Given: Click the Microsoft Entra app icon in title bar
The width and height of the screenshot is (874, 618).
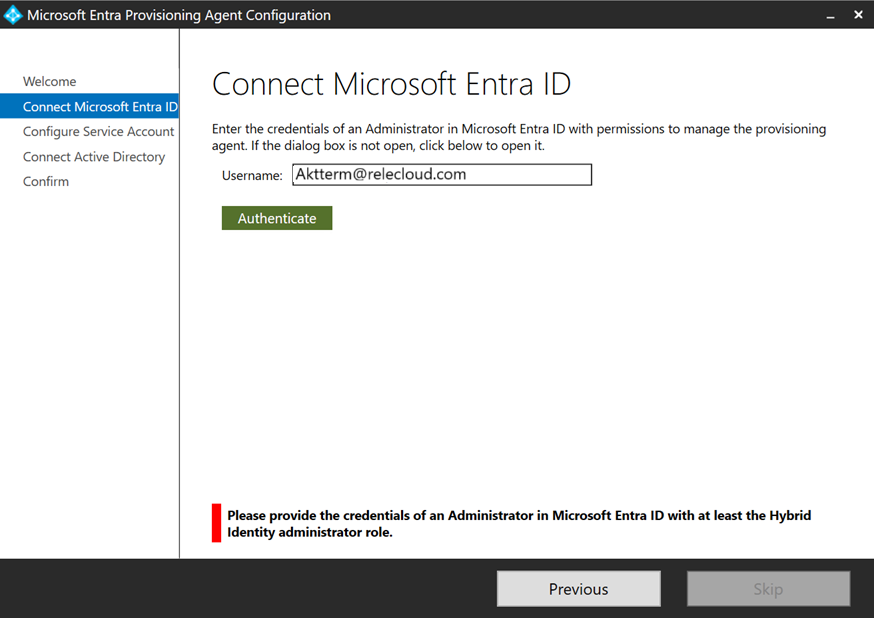Looking at the screenshot, I should tap(13, 15).
